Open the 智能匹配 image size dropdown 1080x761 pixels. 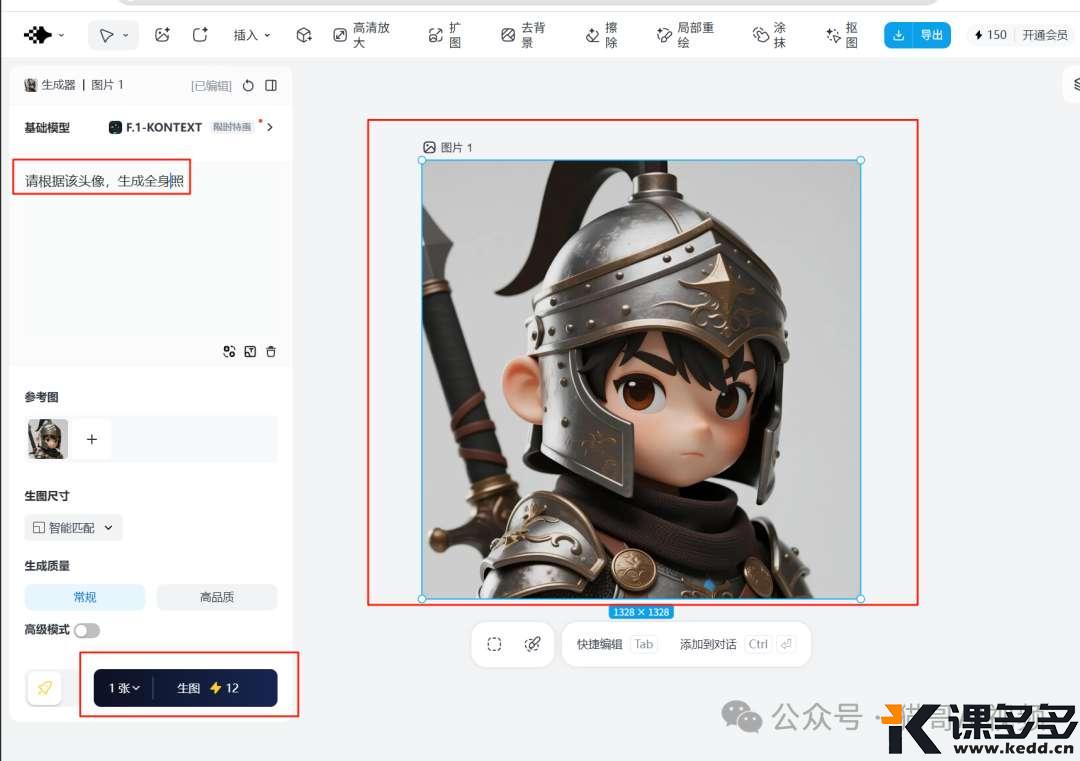[x=73, y=528]
